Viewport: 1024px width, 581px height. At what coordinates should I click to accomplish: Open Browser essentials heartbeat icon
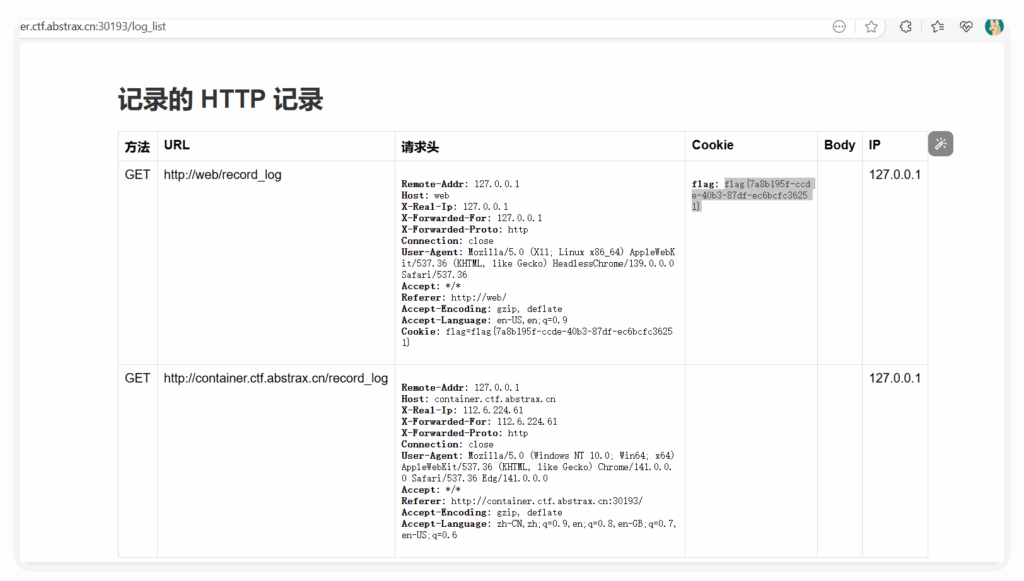pyautogui.click(x=966, y=27)
